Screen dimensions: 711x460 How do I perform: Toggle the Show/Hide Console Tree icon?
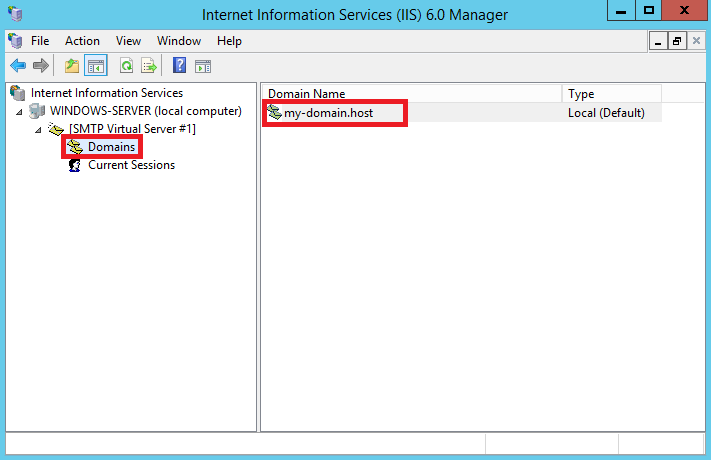pos(96,66)
